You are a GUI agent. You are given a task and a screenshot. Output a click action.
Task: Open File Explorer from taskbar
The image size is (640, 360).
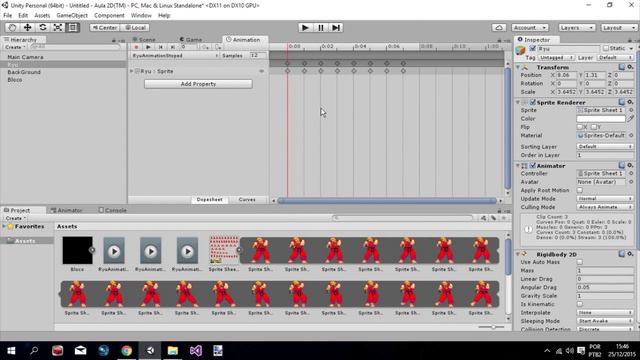coord(173,350)
